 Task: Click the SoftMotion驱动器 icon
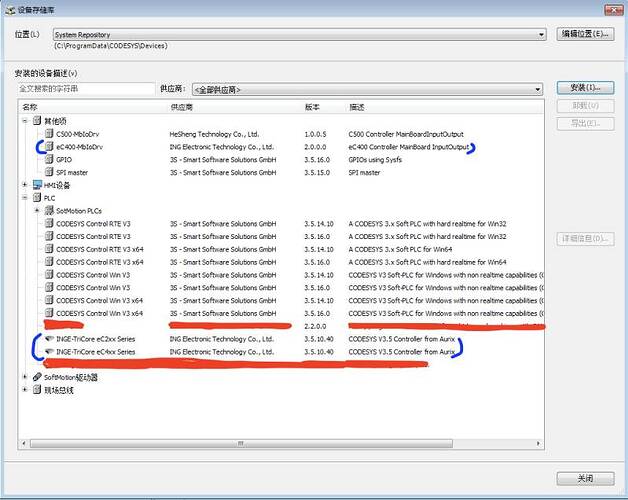[x=37, y=377]
